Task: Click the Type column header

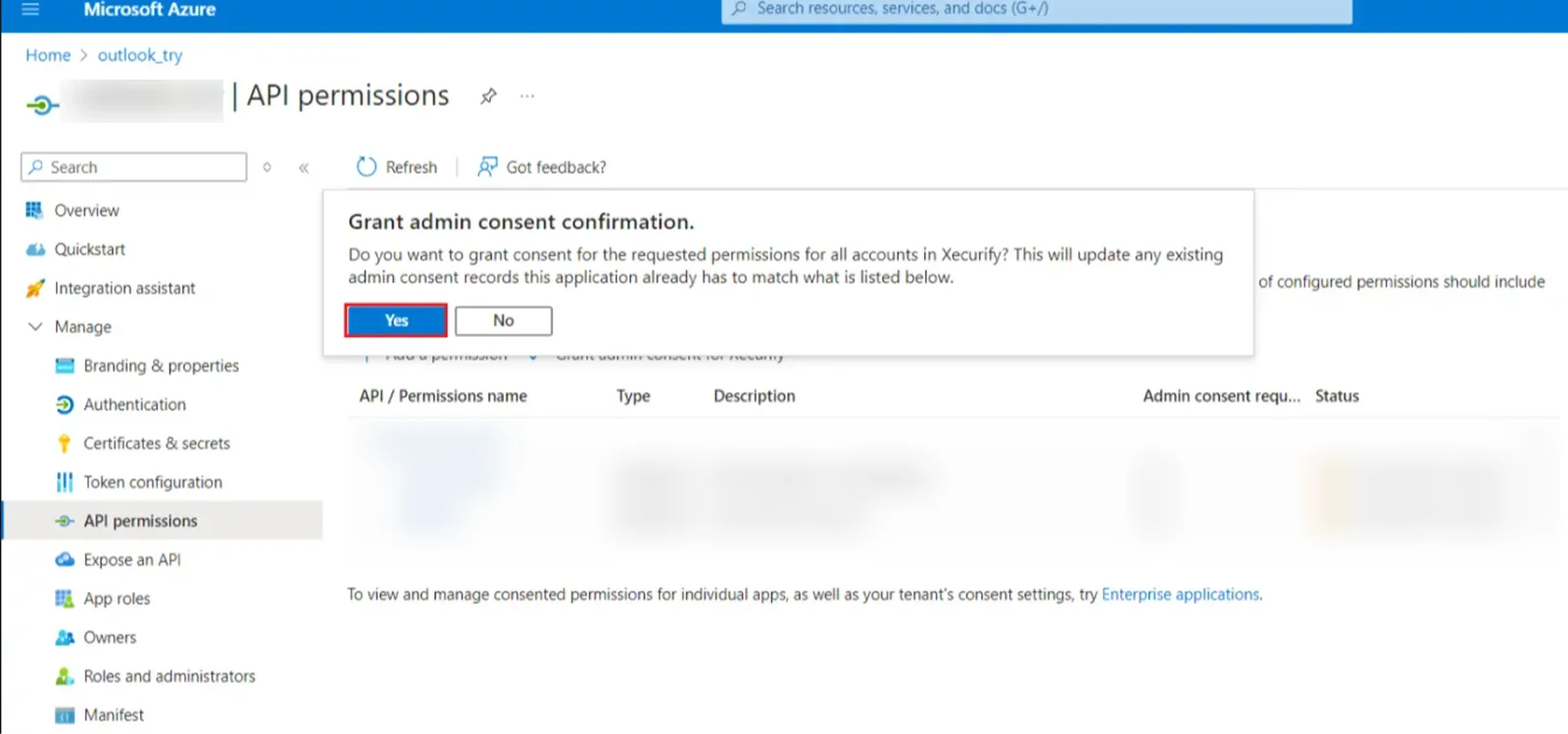Action: point(633,396)
